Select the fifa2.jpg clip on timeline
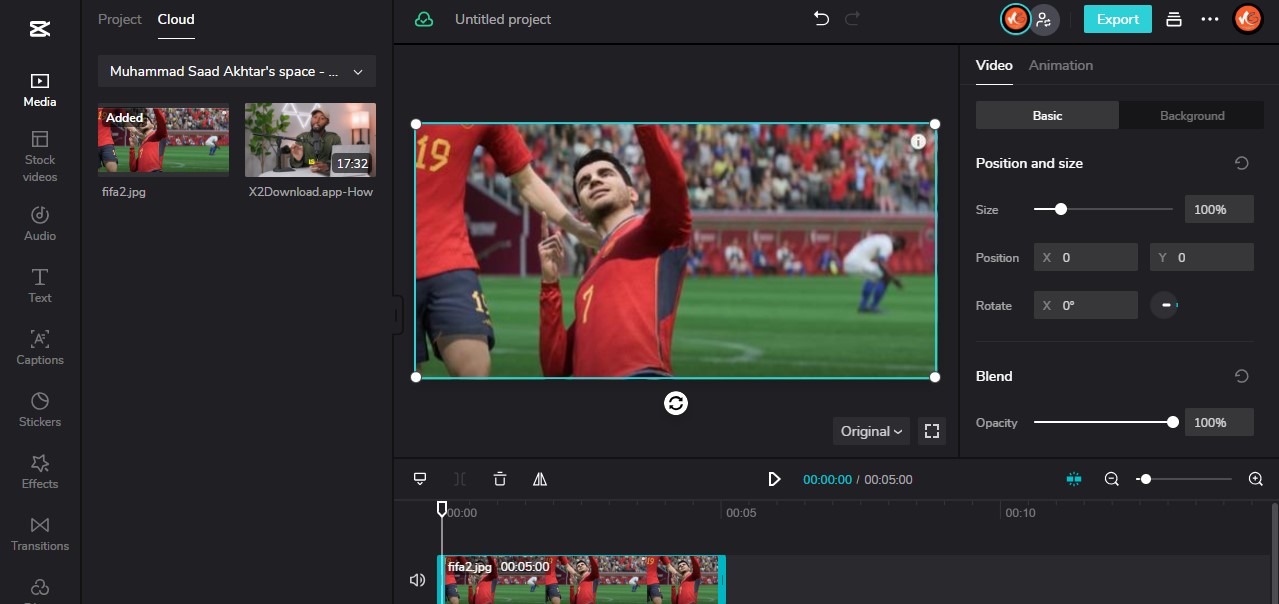Screen dimensions: 1279x604 point(581,580)
